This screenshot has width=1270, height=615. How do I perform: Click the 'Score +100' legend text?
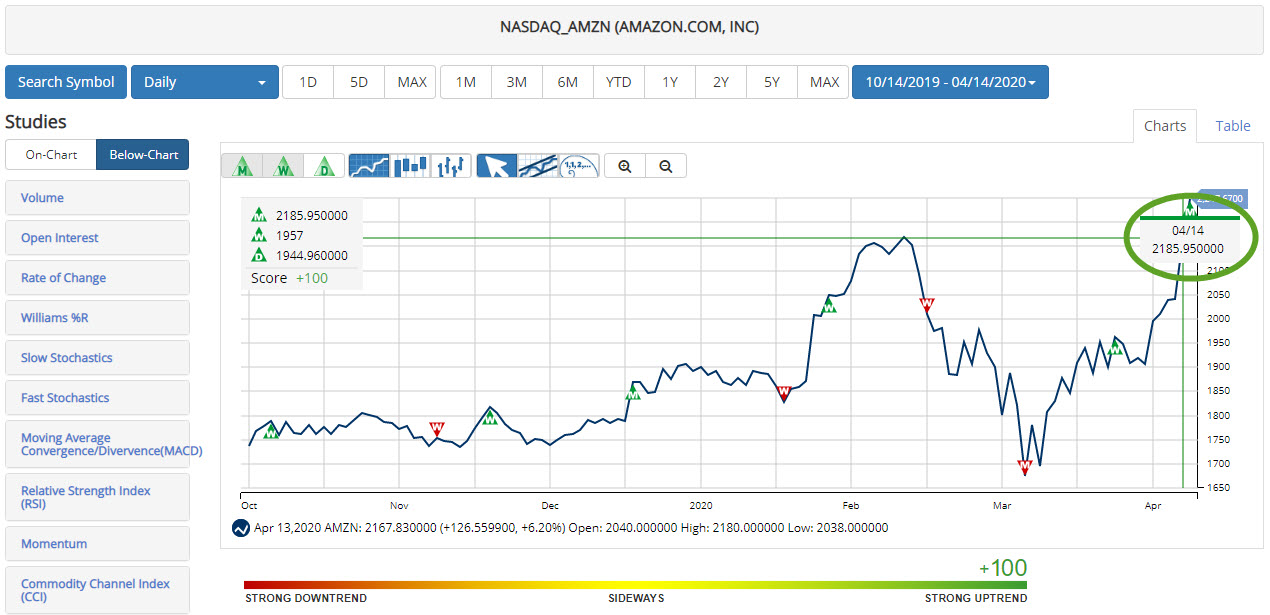(289, 278)
